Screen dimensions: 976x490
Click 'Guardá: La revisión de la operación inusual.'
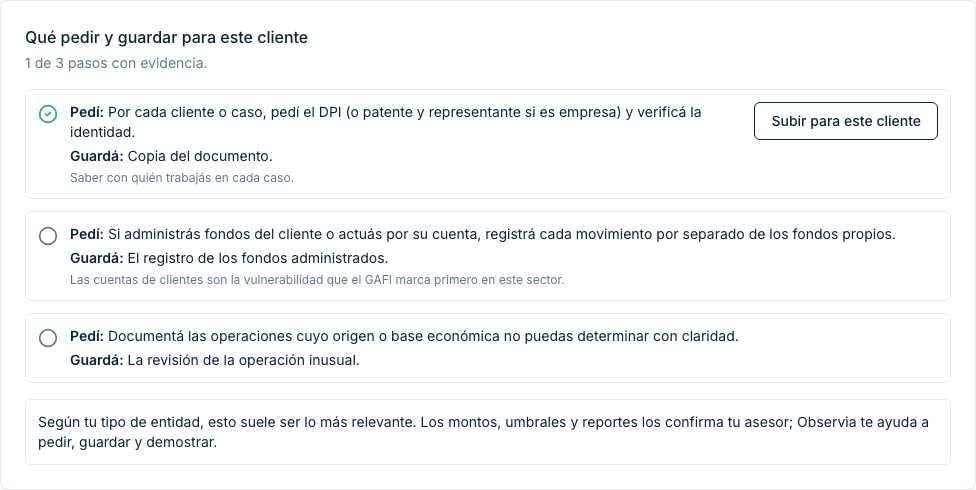tap(215, 360)
